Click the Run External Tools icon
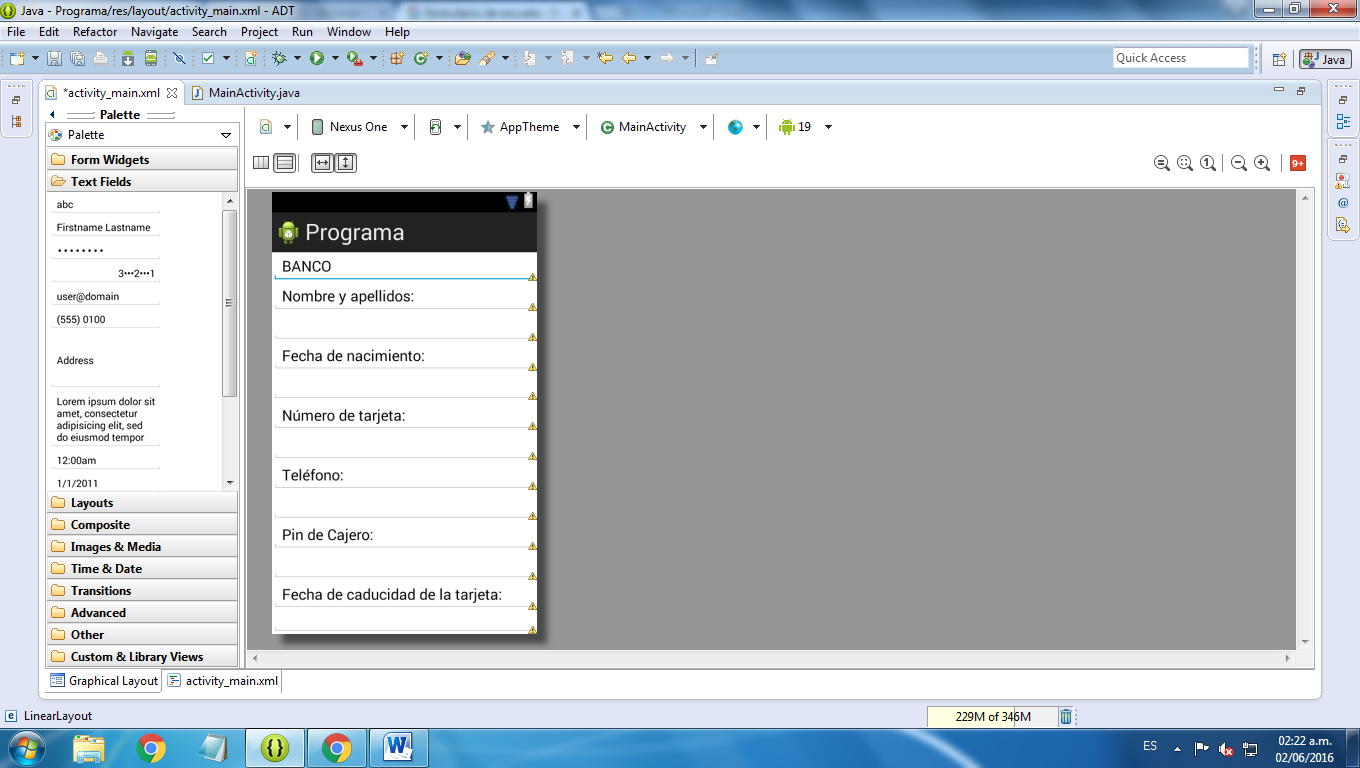The image size is (1360, 768). click(x=354, y=58)
